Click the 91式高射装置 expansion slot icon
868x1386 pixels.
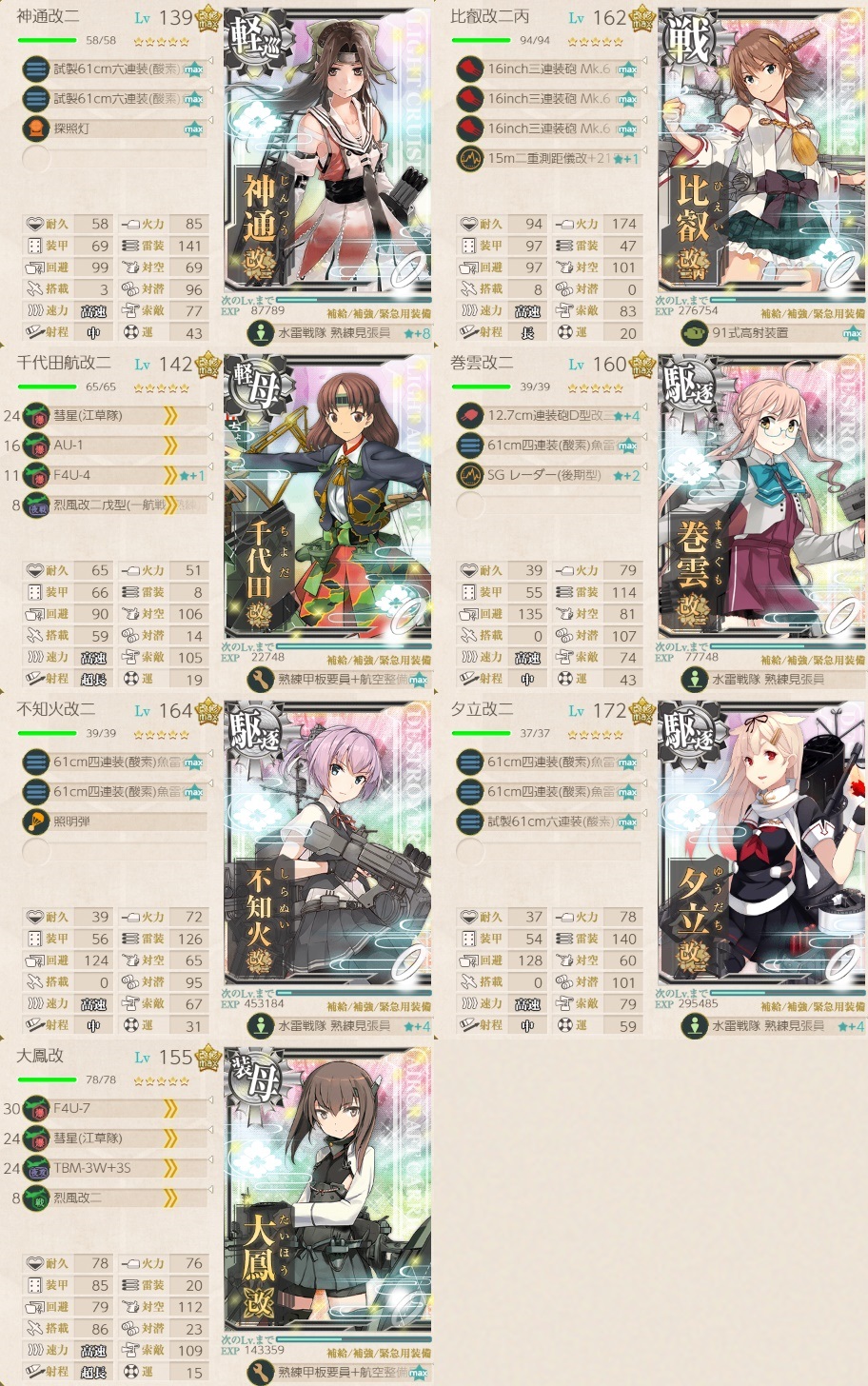pos(695,332)
